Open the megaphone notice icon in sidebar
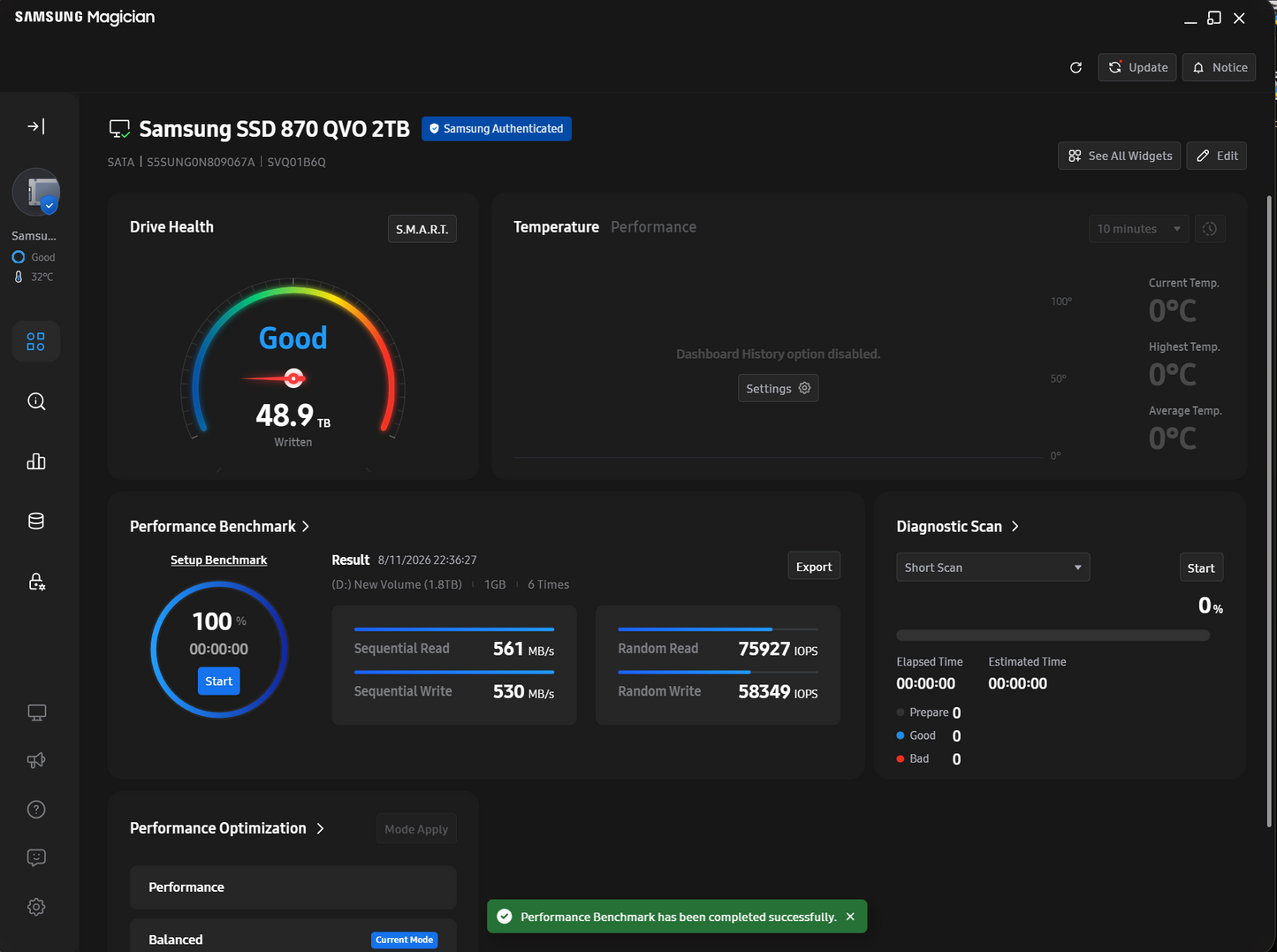The width and height of the screenshot is (1277, 952). coord(36,760)
